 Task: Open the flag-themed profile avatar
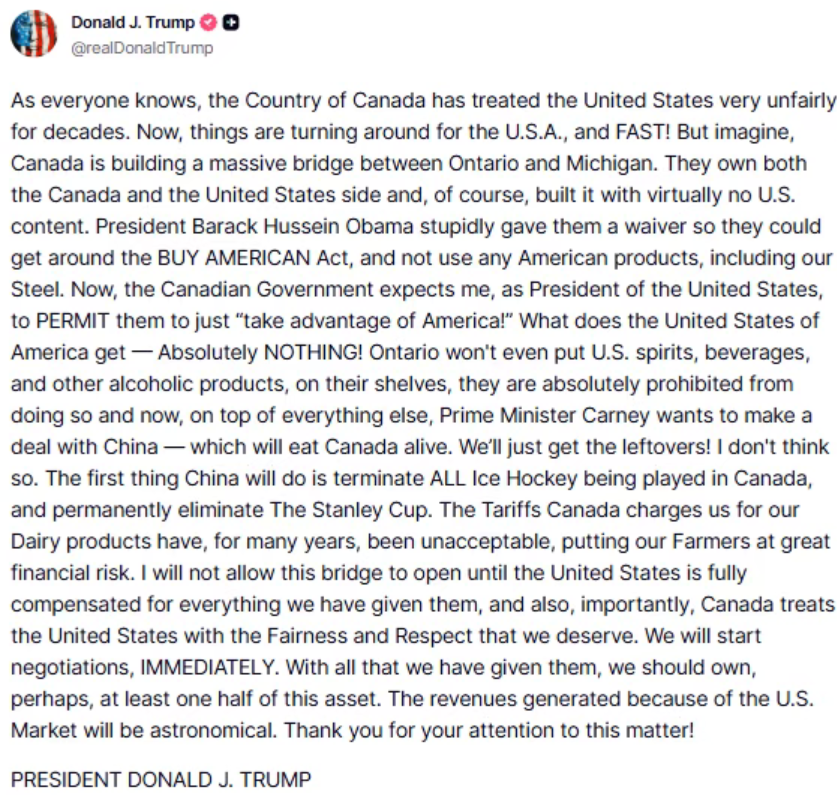click(34, 34)
